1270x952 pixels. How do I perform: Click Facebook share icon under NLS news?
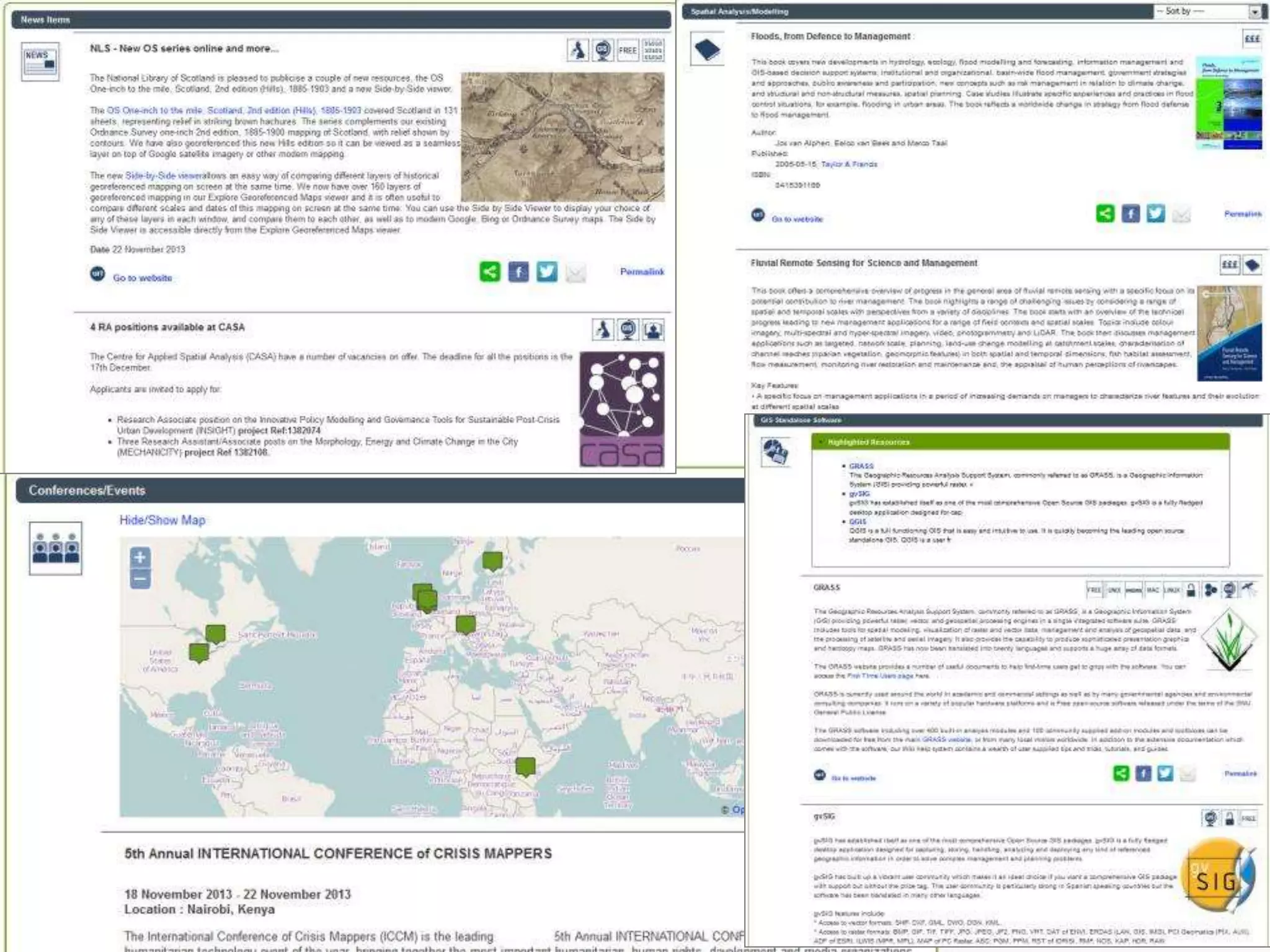518,272
